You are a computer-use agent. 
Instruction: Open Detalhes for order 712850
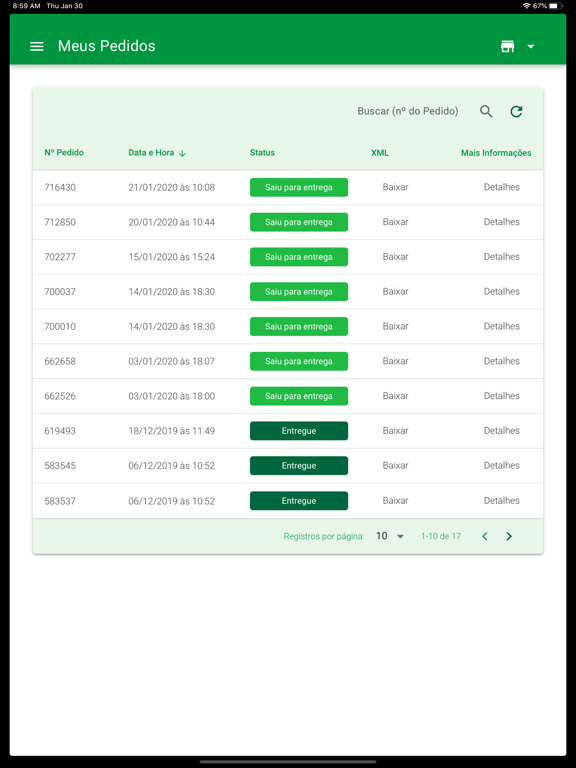502,222
